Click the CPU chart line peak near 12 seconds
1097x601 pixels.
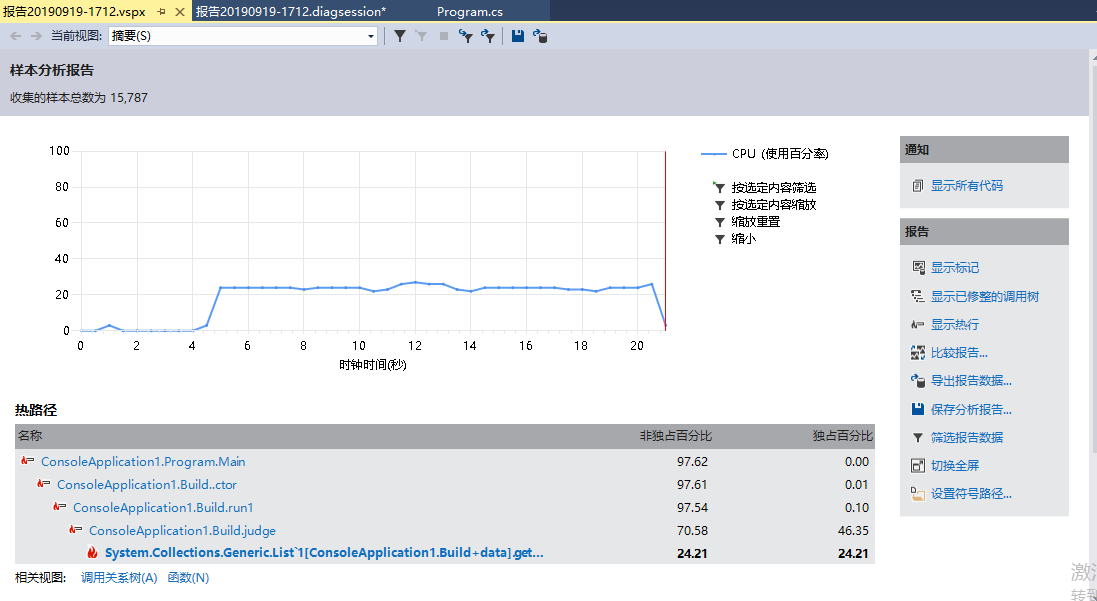click(x=416, y=282)
